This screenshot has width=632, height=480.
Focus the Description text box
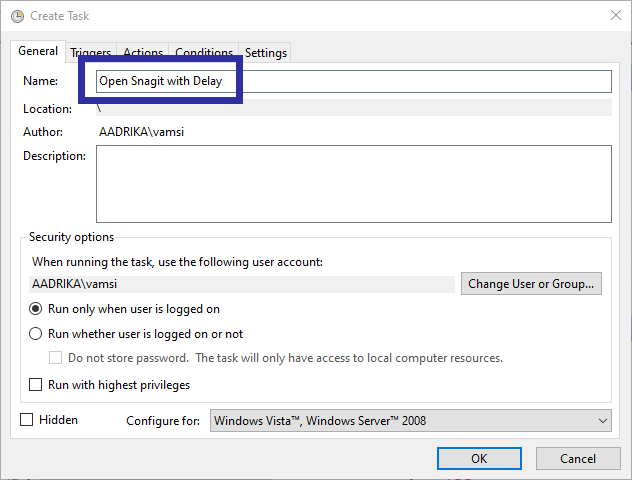(x=353, y=183)
